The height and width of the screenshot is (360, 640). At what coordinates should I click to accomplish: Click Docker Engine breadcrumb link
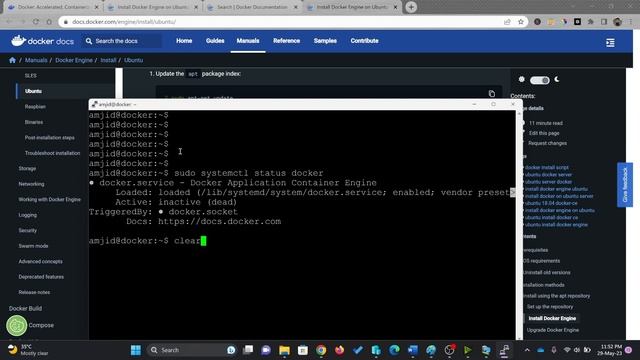74,60
